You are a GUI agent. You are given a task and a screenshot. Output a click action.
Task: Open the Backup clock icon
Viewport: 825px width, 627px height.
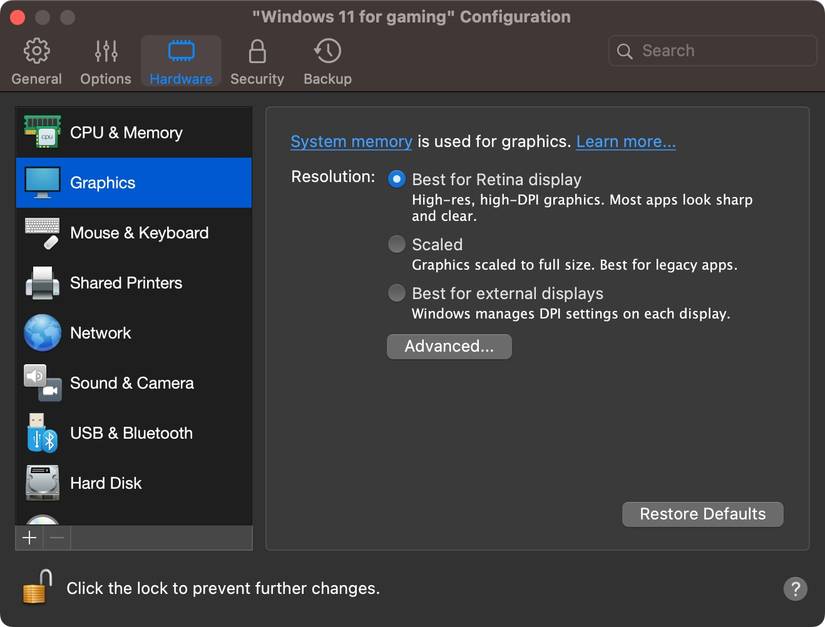tap(327, 51)
